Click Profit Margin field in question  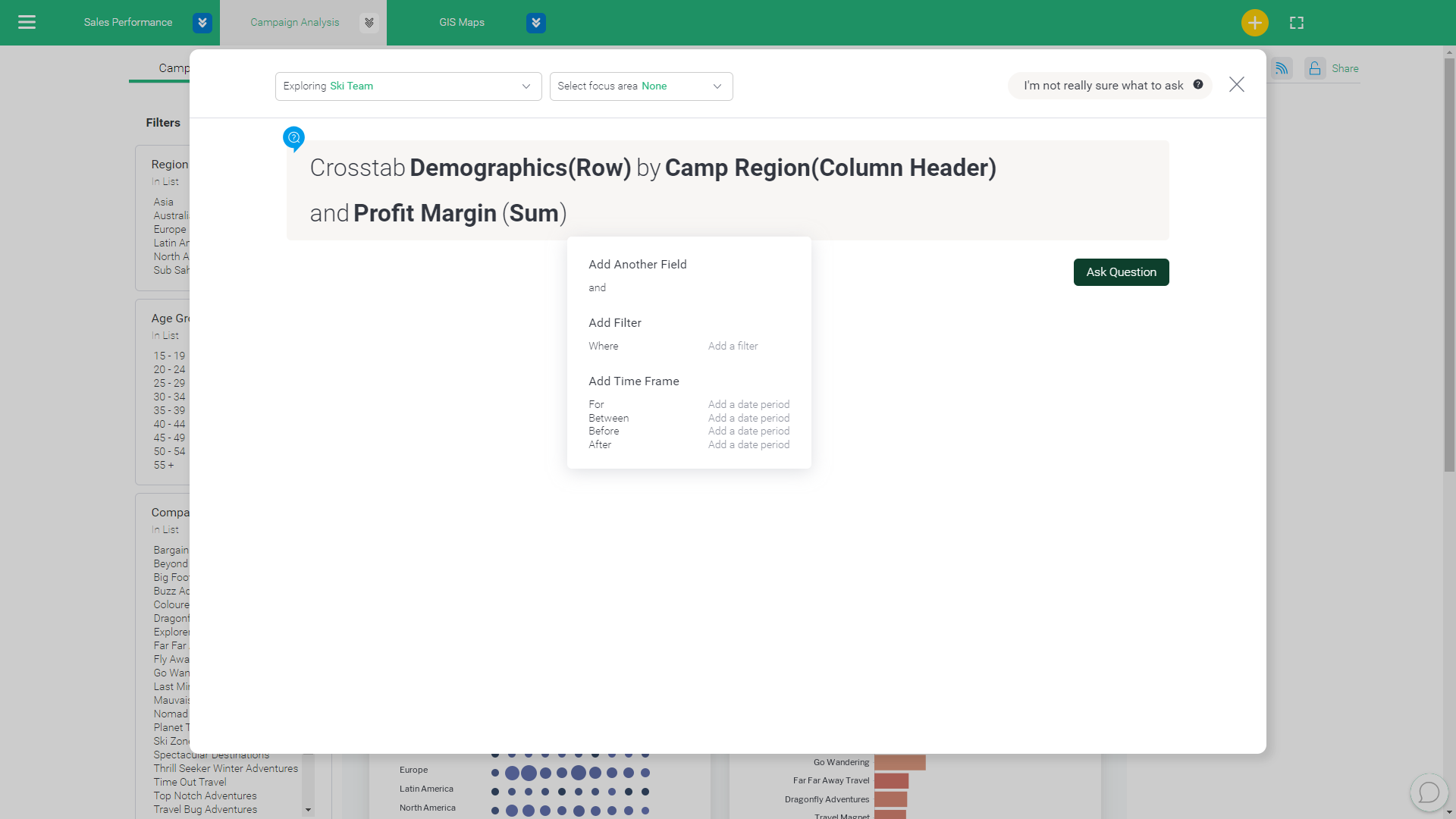[425, 213]
